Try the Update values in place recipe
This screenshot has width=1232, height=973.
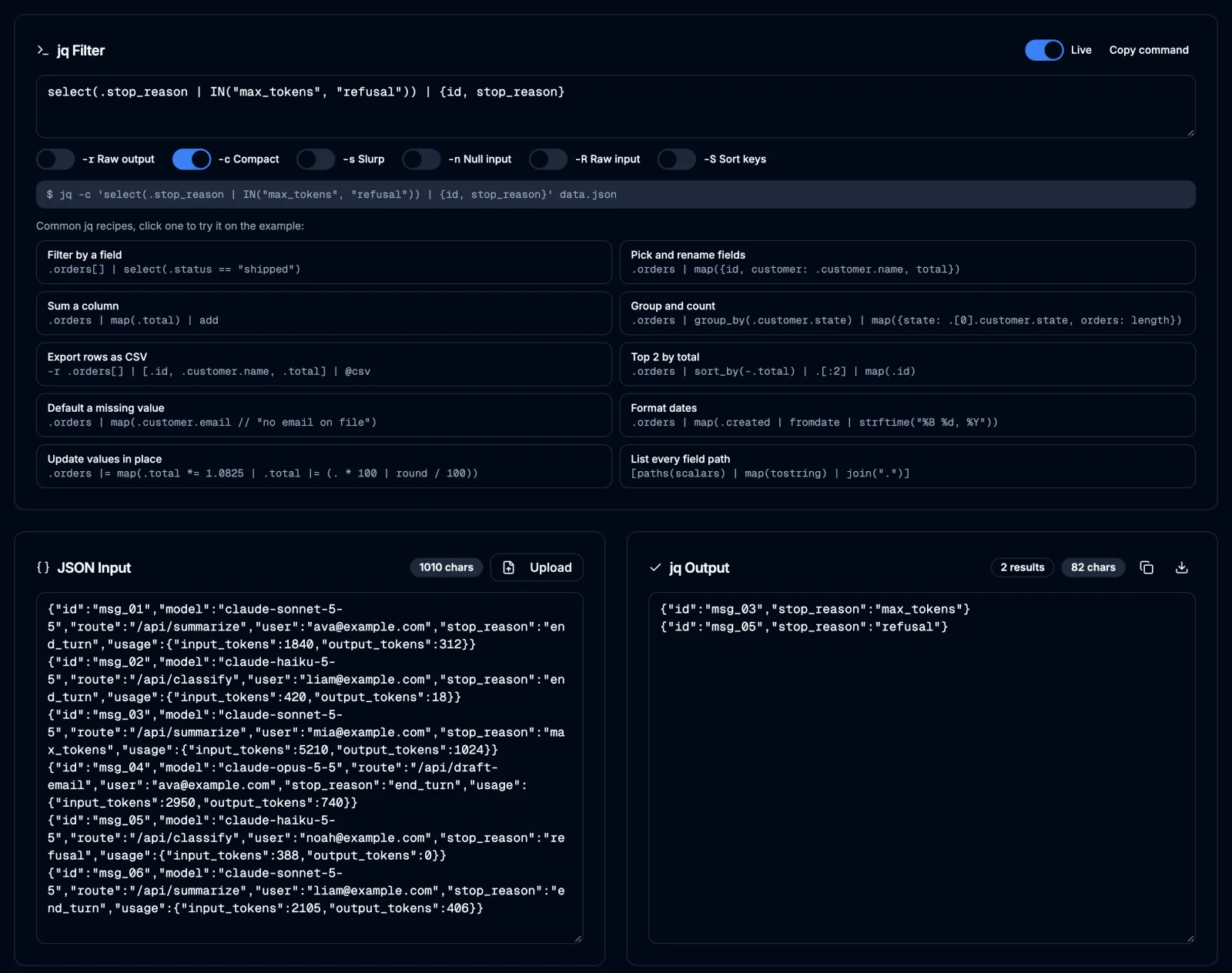click(324, 466)
